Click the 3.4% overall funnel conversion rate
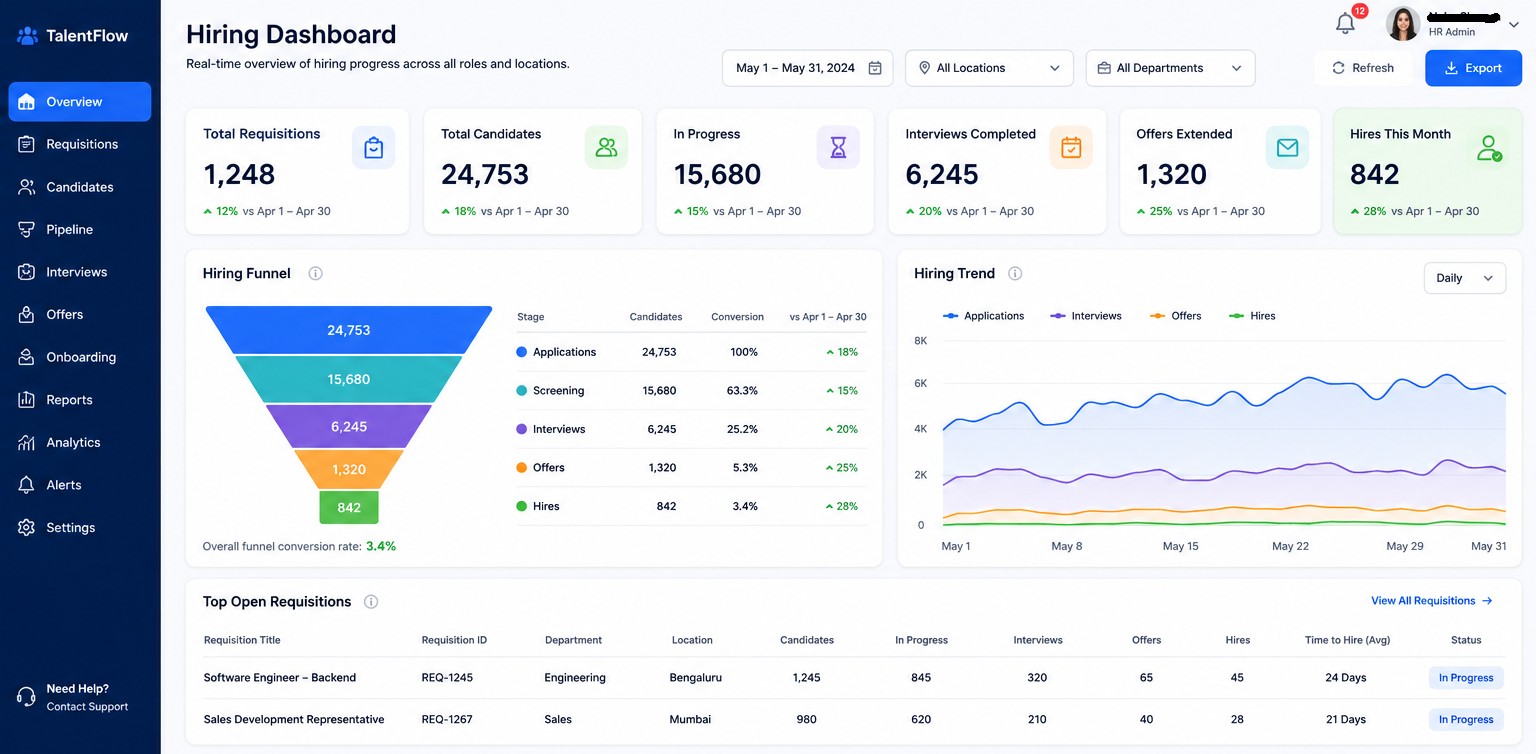The width and height of the screenshot is (1536, 754). click(381, 546)
